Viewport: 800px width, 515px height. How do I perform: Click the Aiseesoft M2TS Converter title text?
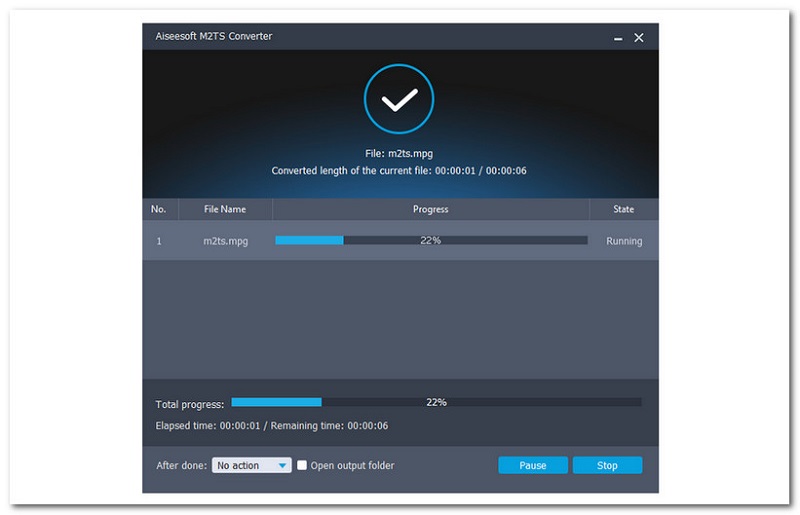[214, 36]
